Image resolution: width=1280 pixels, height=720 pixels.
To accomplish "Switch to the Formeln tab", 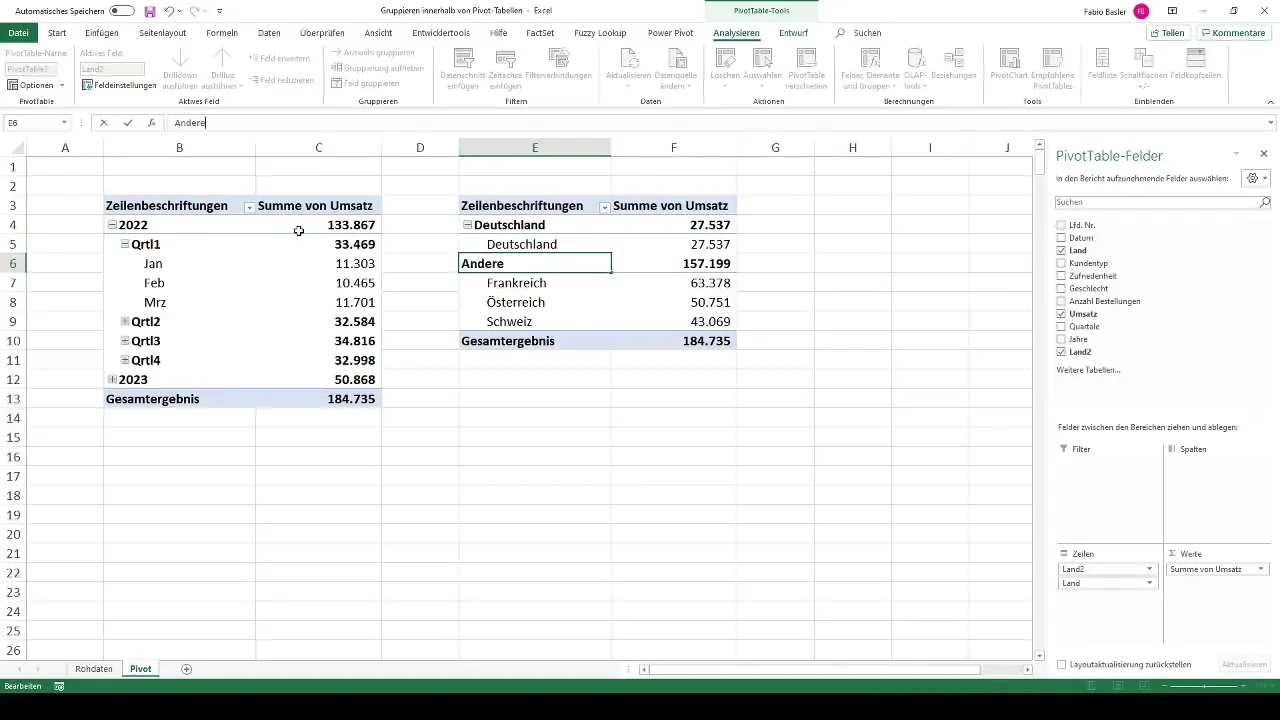I will (222, 33).
